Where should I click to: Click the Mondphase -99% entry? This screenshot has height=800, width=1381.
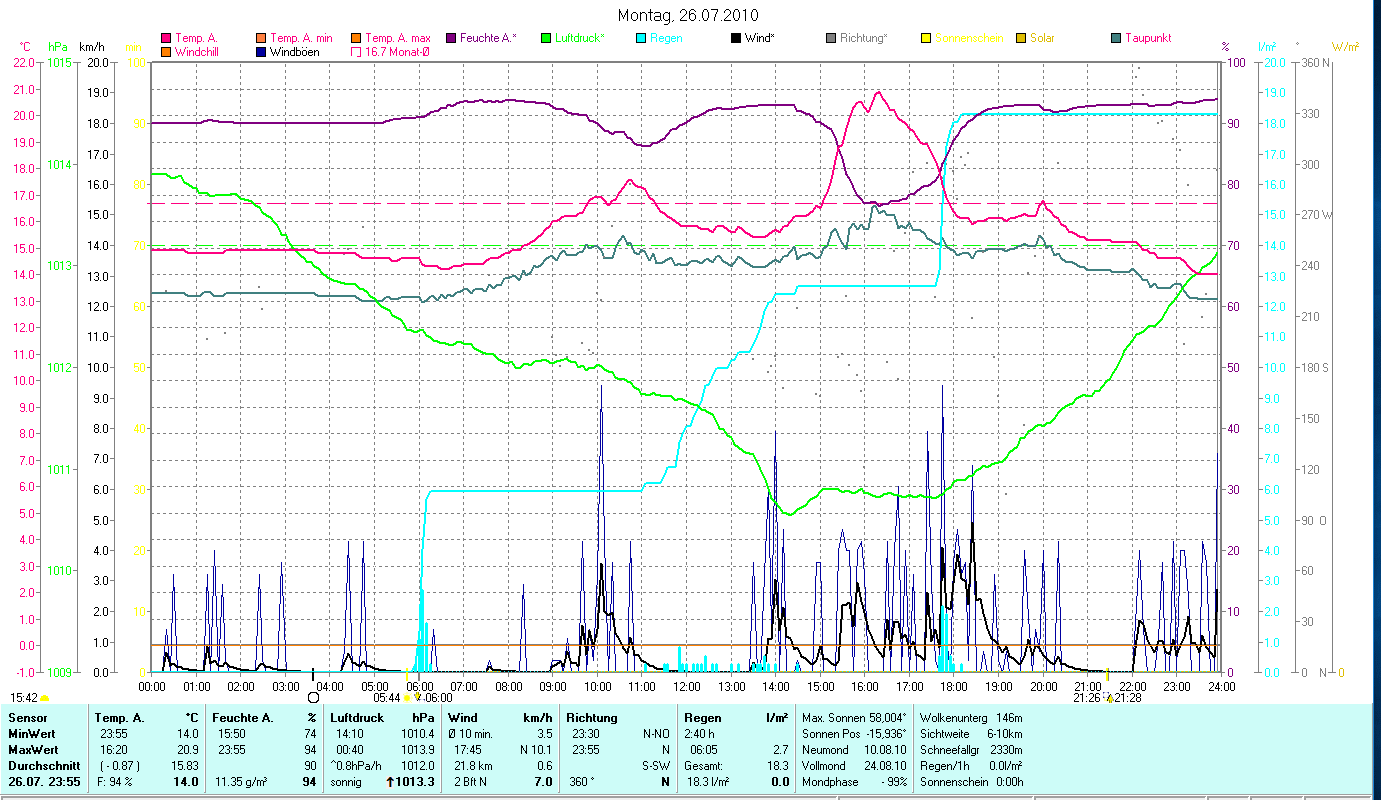click(854, 782)
